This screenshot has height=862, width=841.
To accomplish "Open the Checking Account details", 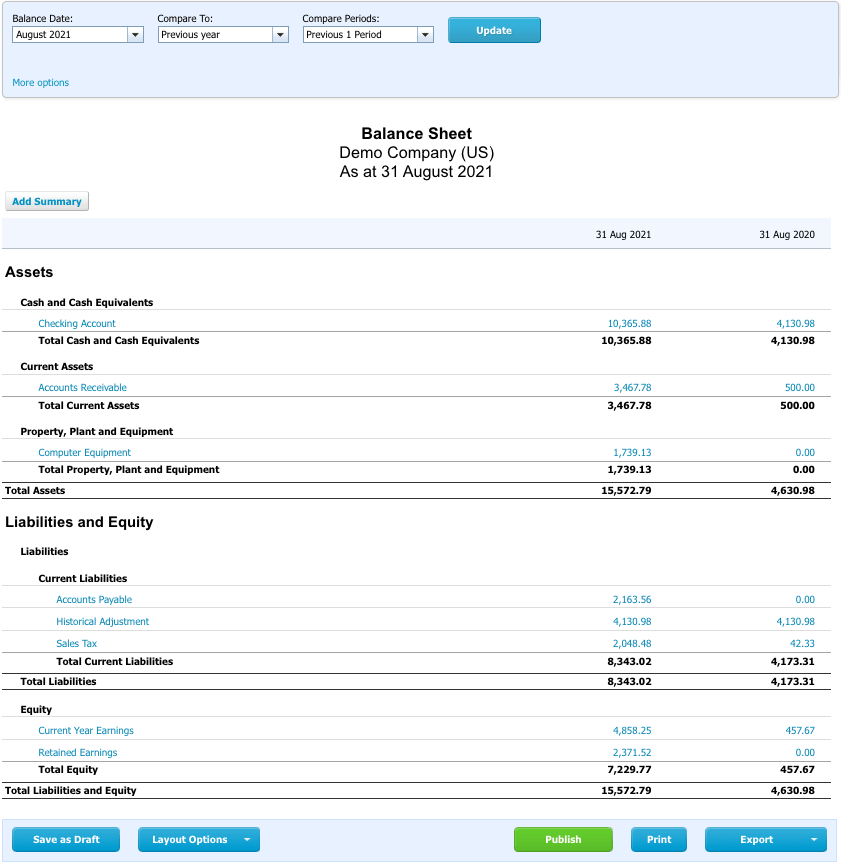I will [77, 323].
